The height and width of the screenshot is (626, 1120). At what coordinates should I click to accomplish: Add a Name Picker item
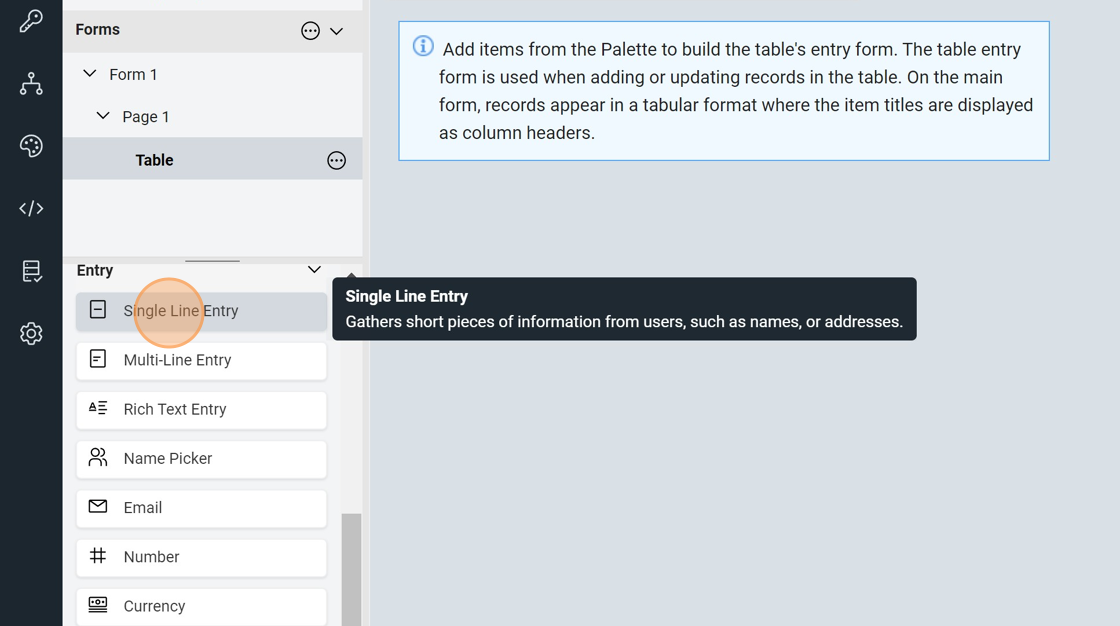click(x=201, y=459)
